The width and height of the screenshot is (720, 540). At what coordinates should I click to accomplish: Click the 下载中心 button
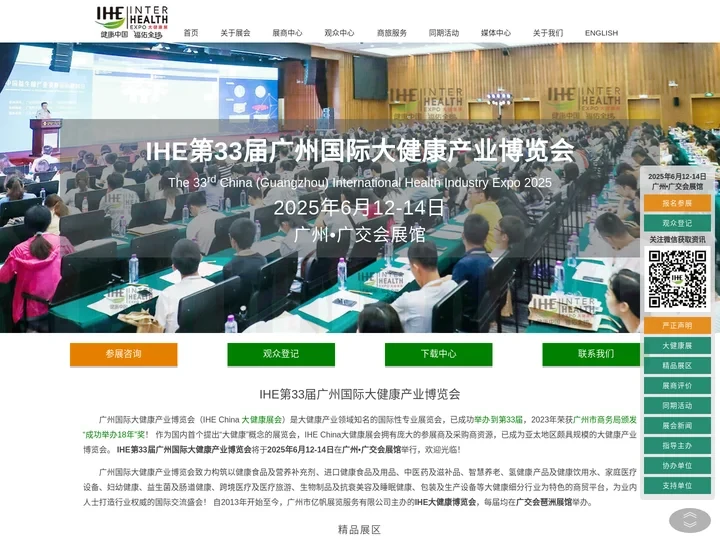tap(439, 354)
